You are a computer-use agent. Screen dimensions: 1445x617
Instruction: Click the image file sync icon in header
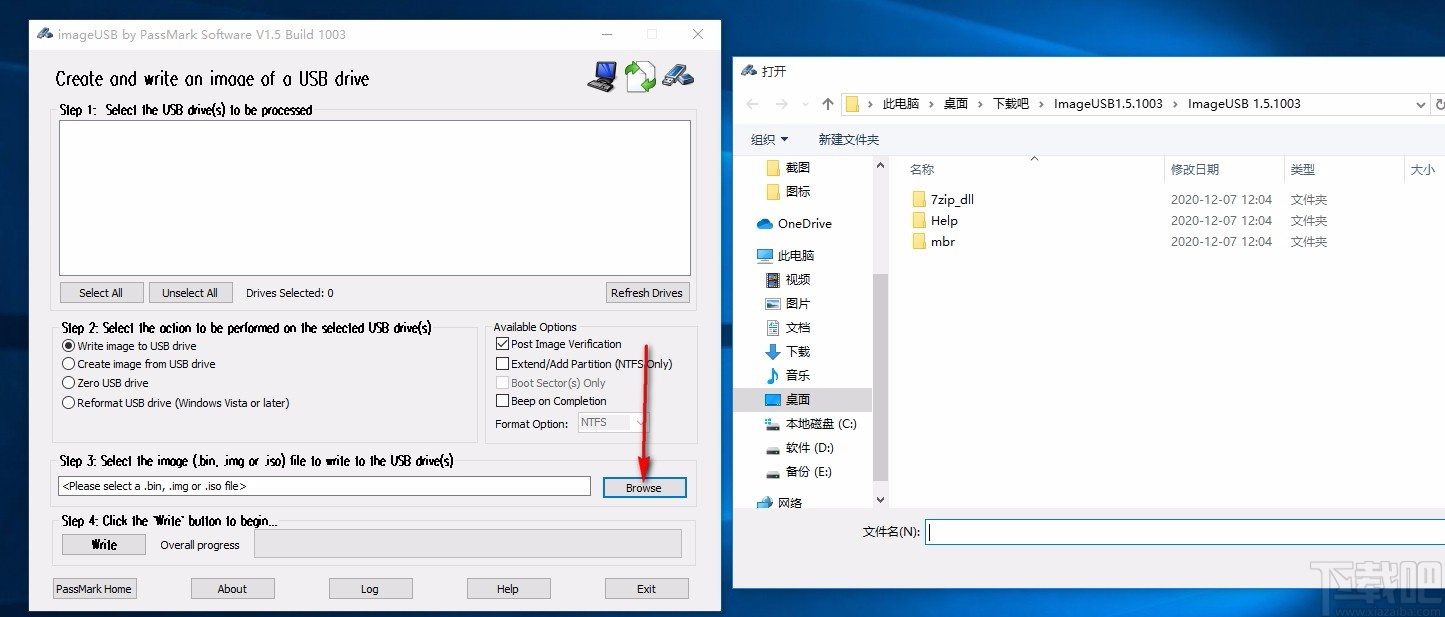point(640,75)
